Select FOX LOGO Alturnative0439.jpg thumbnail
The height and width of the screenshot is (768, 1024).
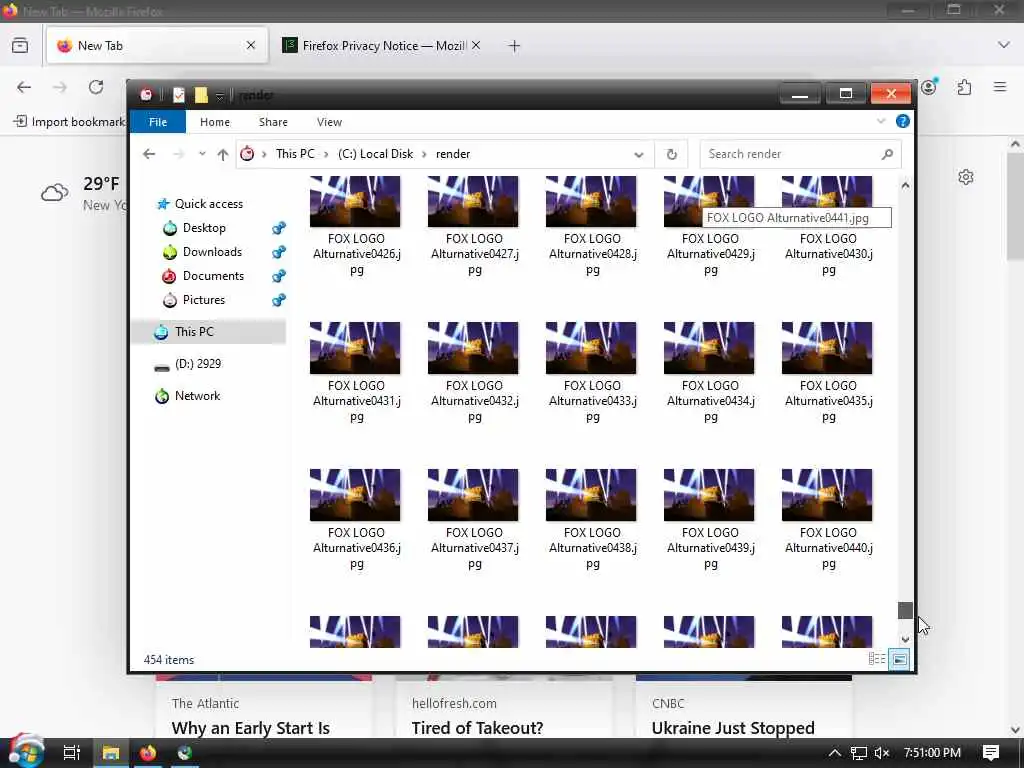709,495
